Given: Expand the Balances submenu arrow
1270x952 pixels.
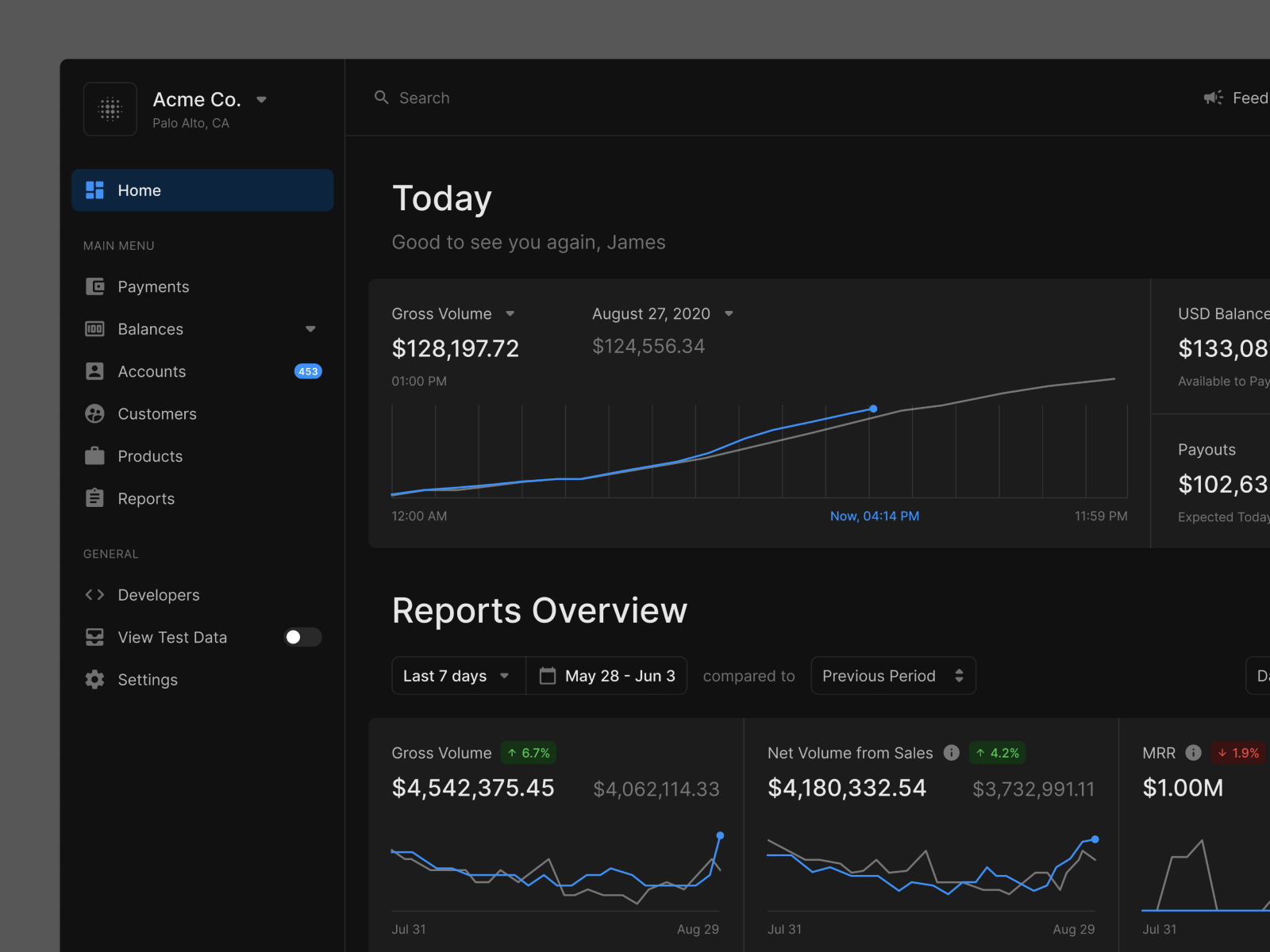Looking at the screenshot, I should click(x=310, y=328).
